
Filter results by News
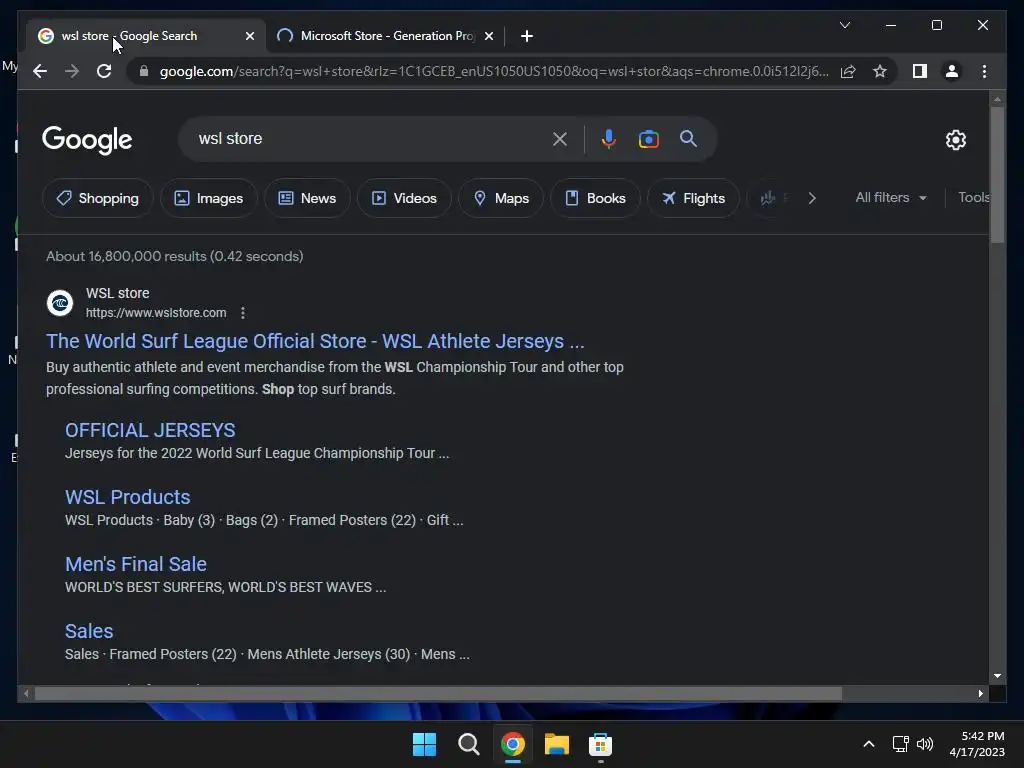(307, 198)
